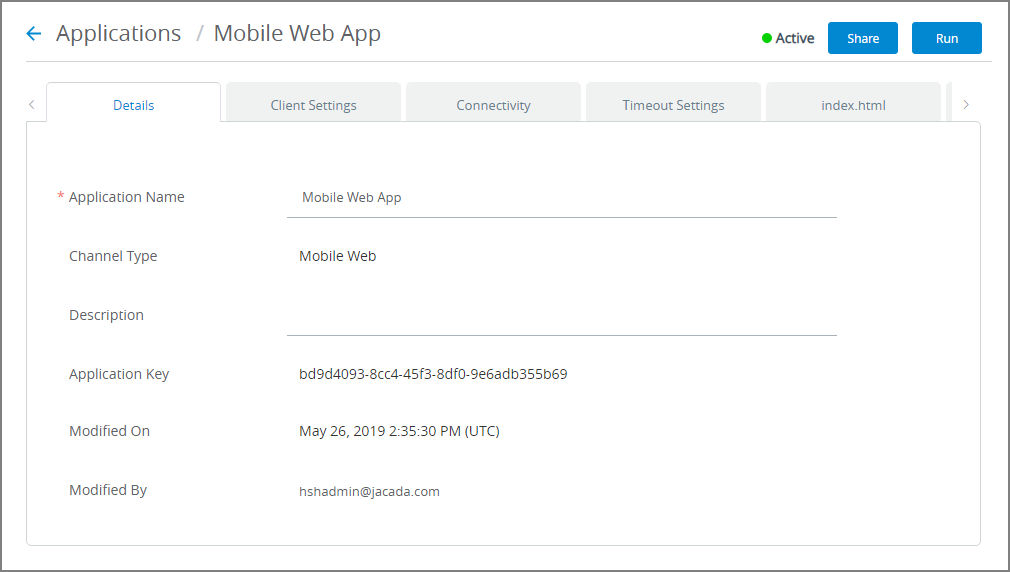
Task: Move tabs right with the right chevron
Action: (x=966, y=104)
